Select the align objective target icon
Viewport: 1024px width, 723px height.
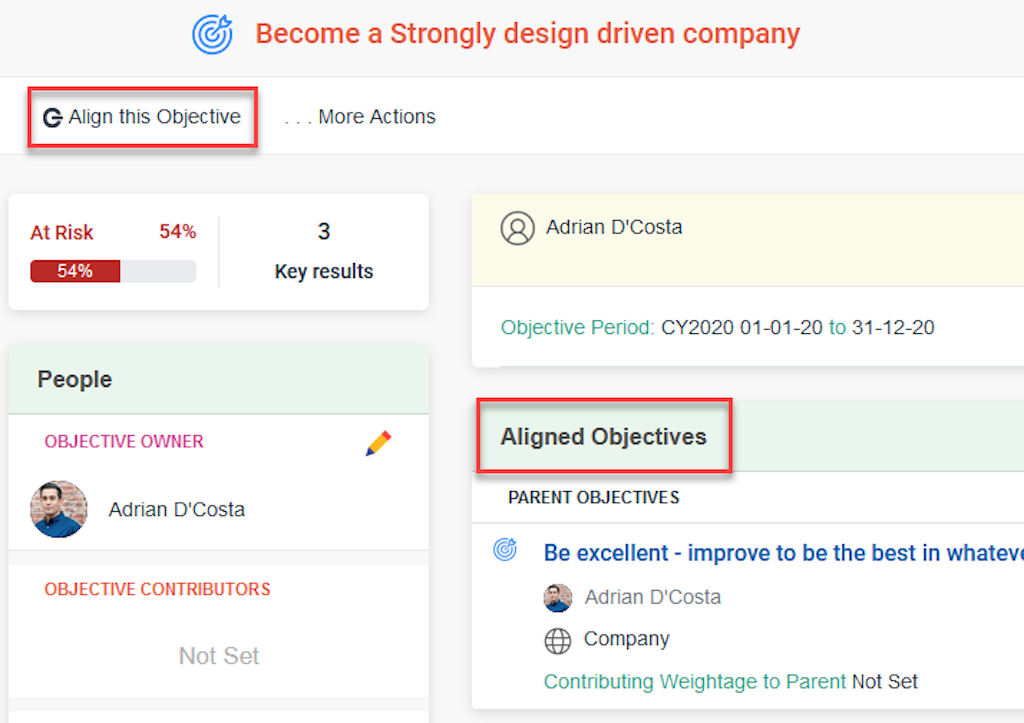pyautogui.click(x=51, y=117)
